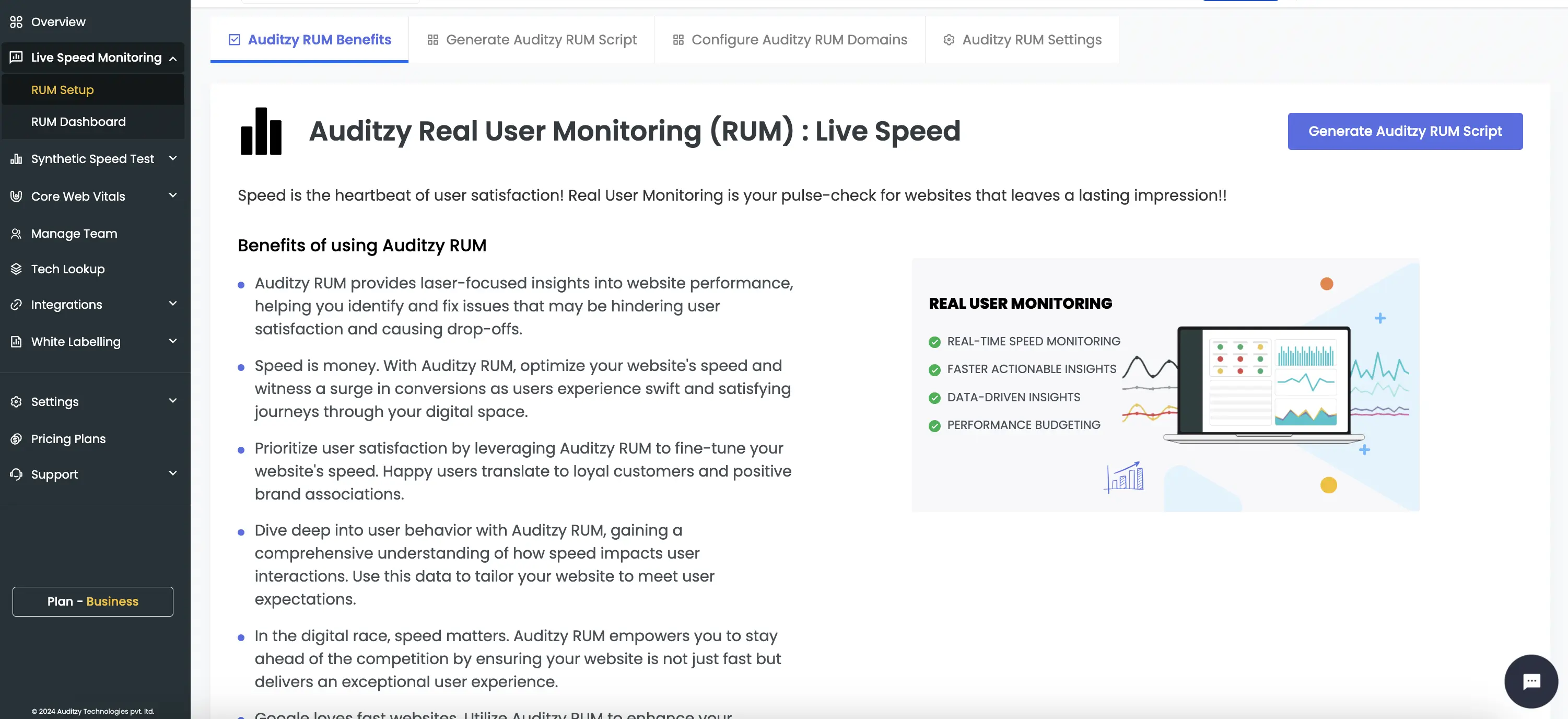Click the Overview icon
Screen dimensions: 1568x719
(x=16, y=21)
